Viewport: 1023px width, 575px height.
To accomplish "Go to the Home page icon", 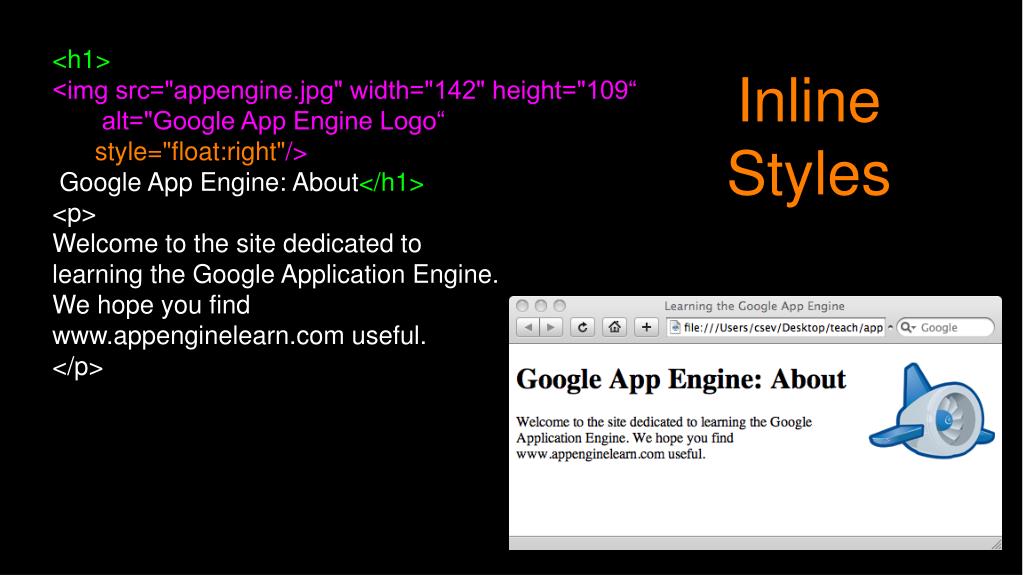I will click(615, 327).
